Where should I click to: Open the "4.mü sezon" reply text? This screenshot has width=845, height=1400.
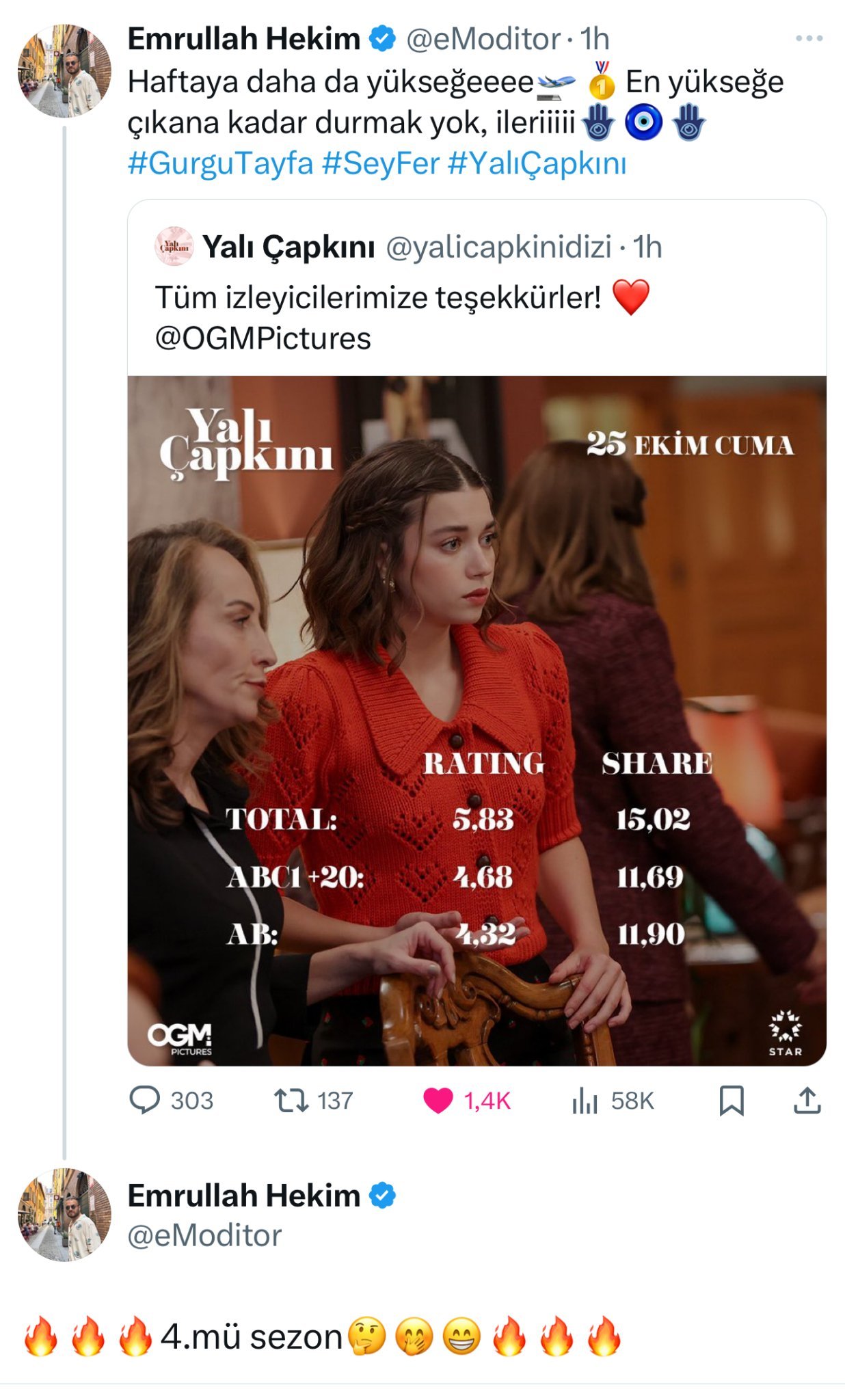pos(252,1337)
